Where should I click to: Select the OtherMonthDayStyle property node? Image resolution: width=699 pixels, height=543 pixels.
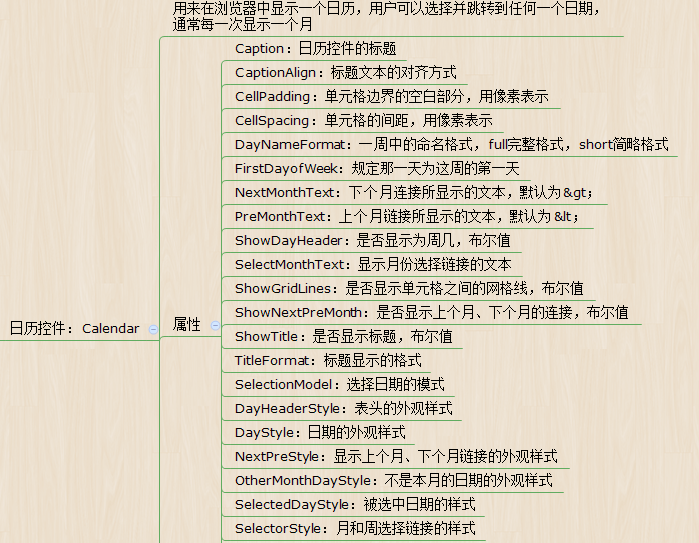[394, 481]
